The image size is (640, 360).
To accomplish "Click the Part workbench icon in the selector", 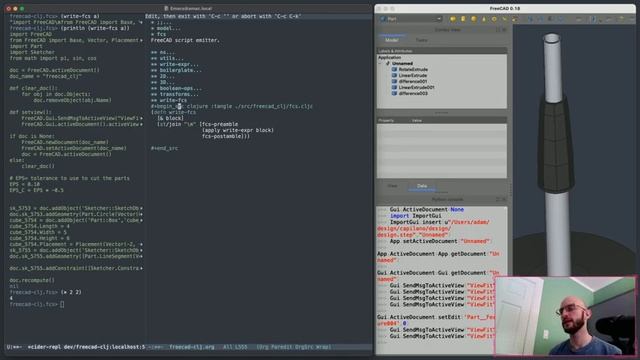I will click(x=383, y=19).
